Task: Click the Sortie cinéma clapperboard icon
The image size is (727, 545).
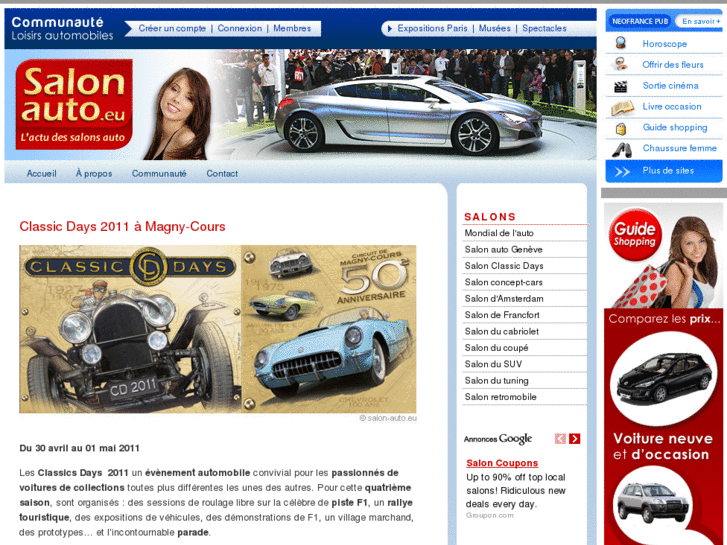Action: pos(620,86)
